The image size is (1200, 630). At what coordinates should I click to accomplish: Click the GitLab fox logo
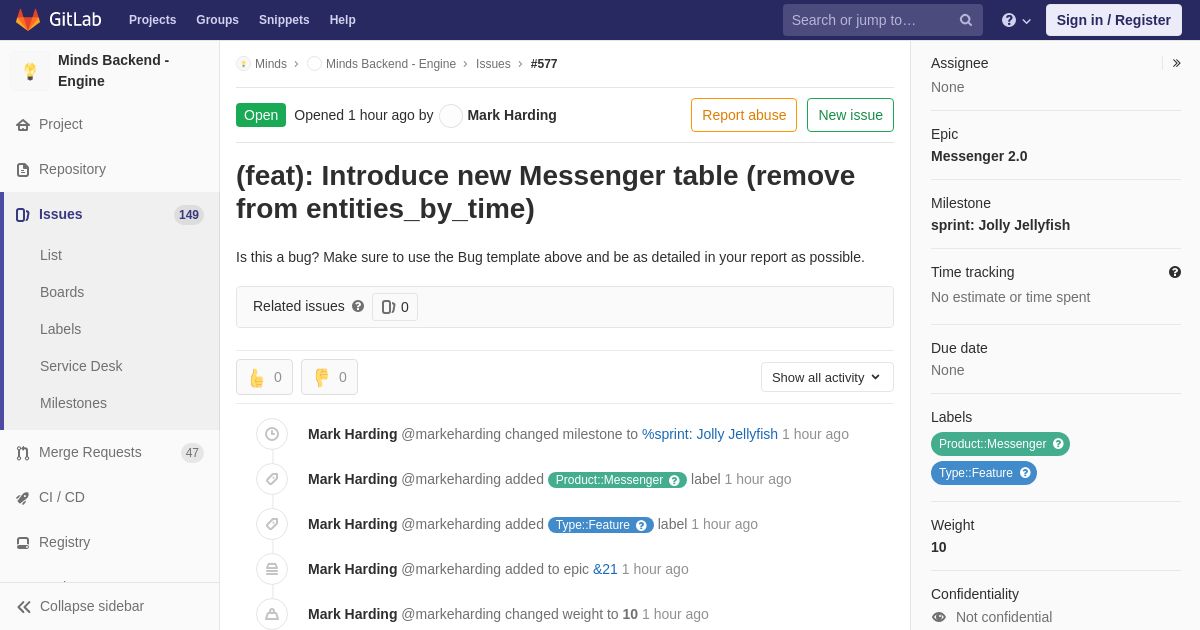28,20
